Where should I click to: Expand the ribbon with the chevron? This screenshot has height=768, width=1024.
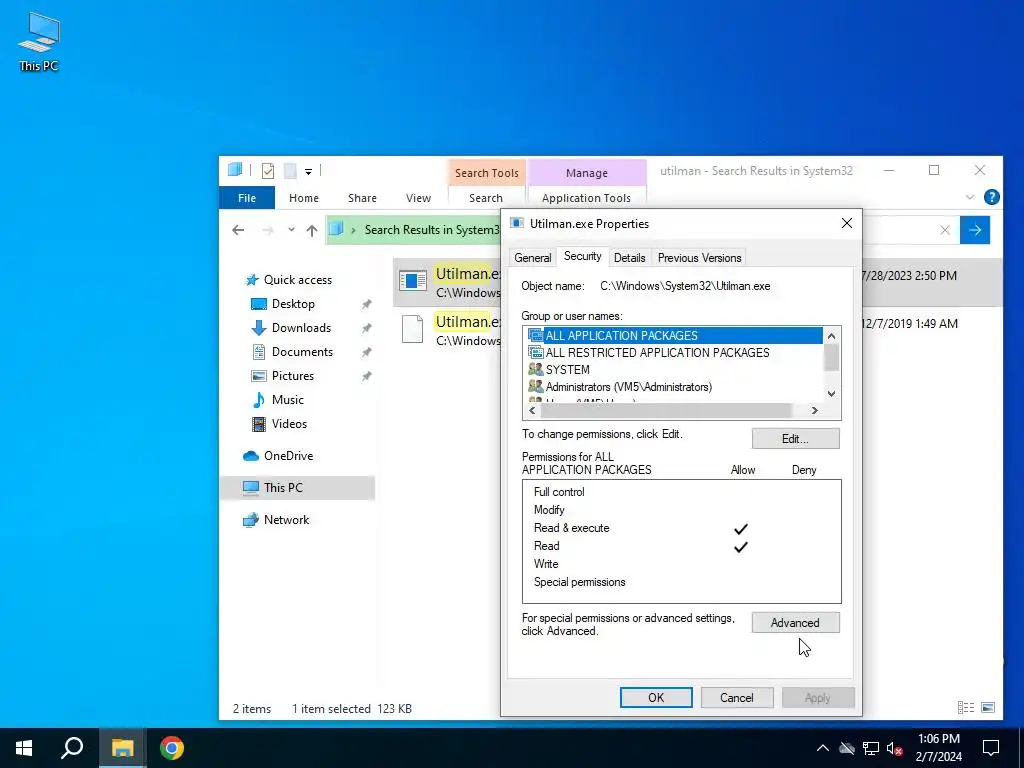click(970, 197)
